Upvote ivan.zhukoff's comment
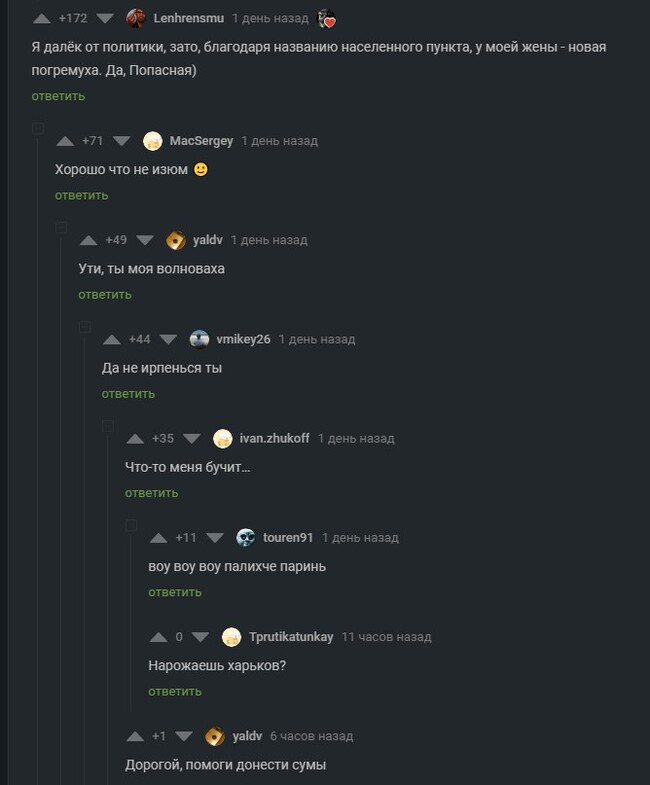650x785 pixels. click(135, 438)
